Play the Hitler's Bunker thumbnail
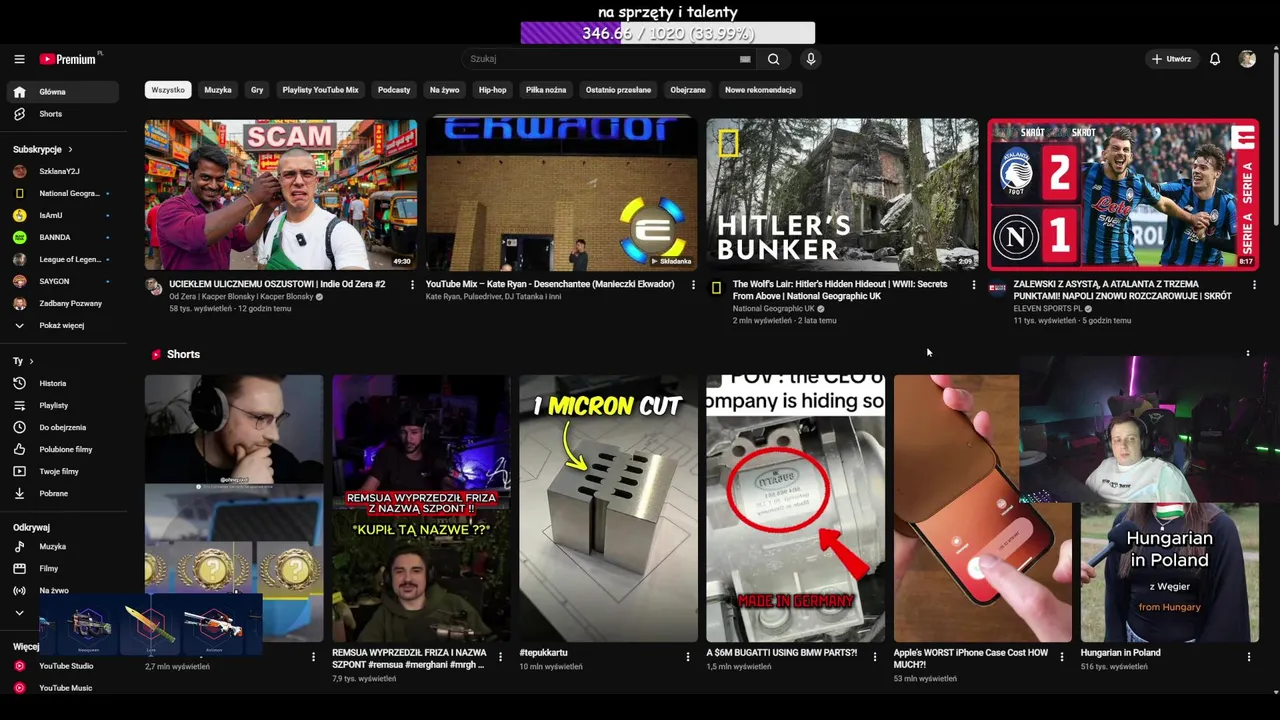1280x720 pixels. pos(842,195)
